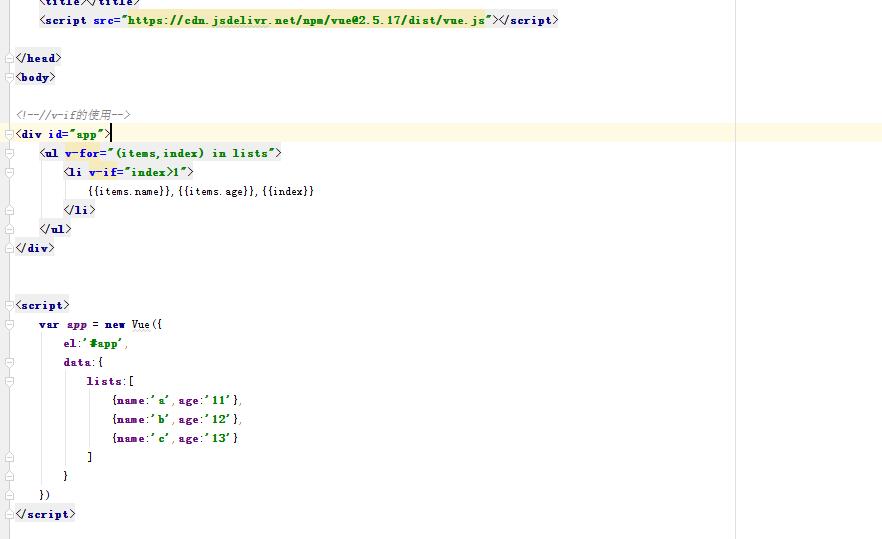Click fold end marker beside </script> last line
Viewport: 882px width, 539px height.
coord(9,514)
